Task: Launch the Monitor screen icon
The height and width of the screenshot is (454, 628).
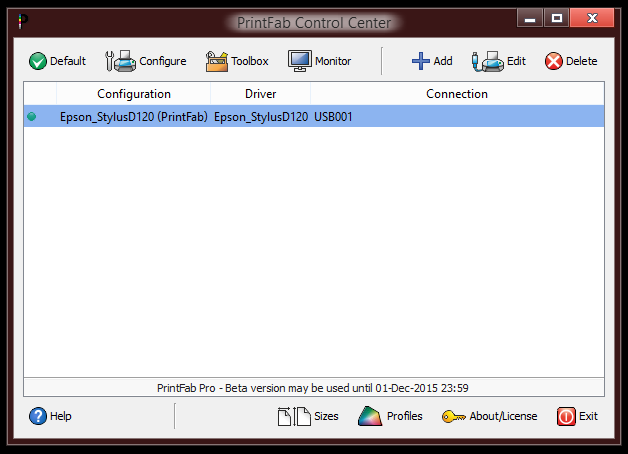Action: [300, 61]
